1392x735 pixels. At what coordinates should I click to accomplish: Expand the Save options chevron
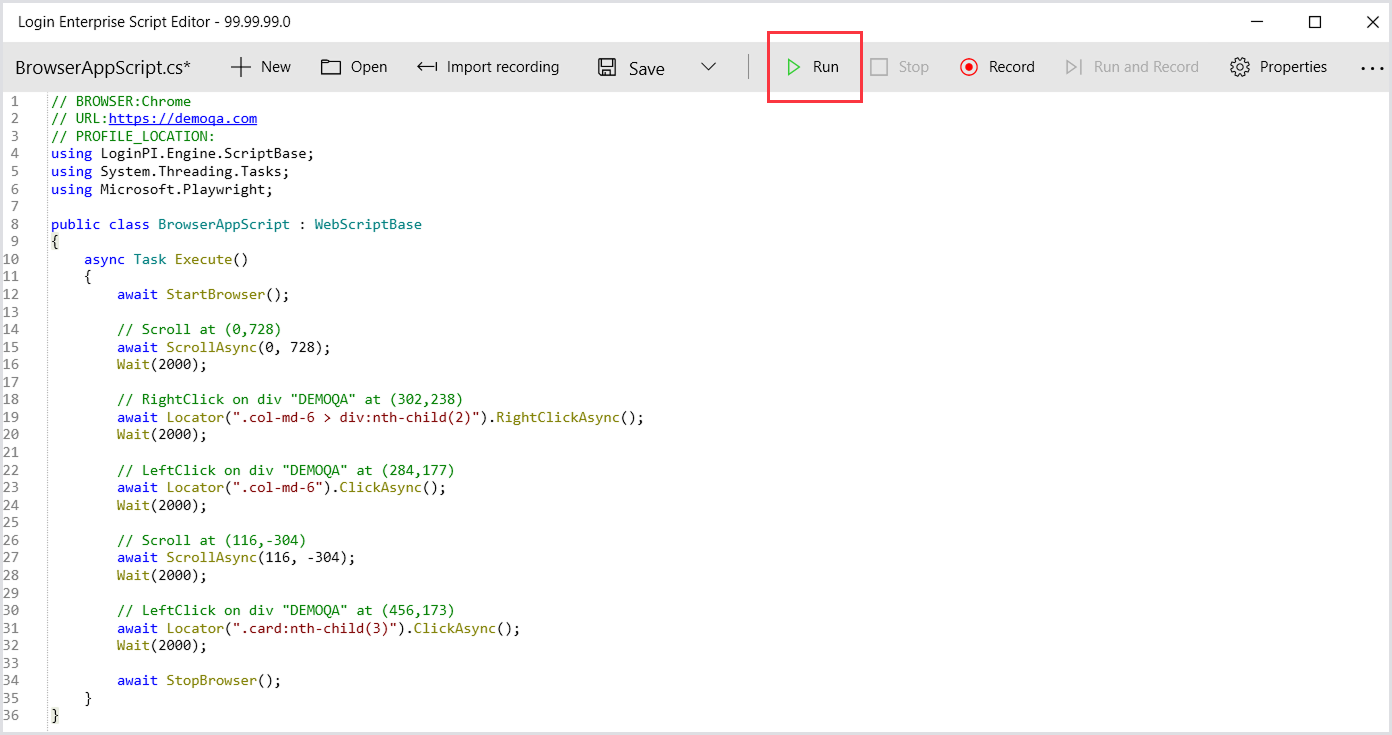click(x=708, y=67)
